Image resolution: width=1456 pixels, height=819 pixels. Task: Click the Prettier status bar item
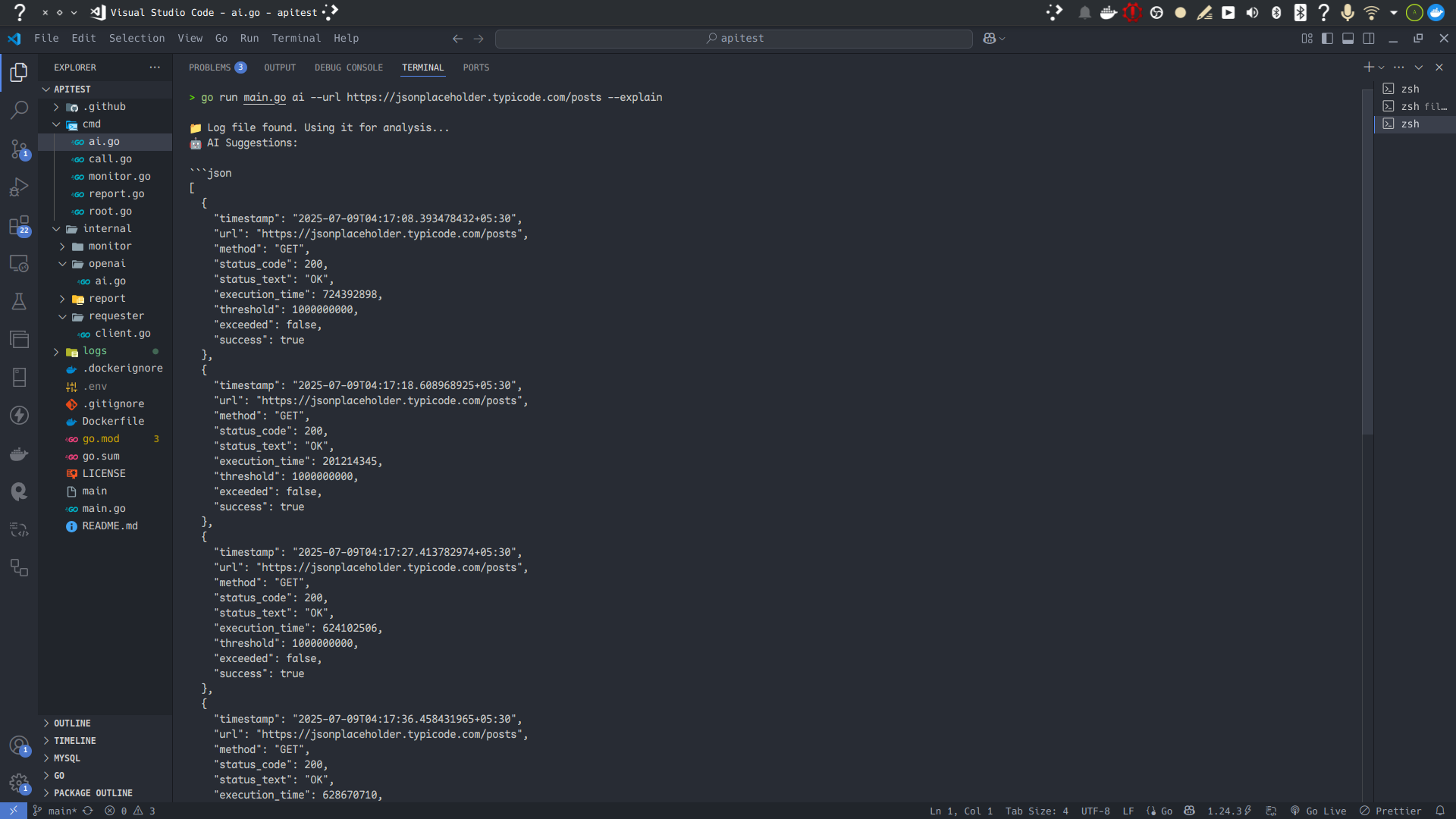pyautogui.click(x=1391, y=811)
